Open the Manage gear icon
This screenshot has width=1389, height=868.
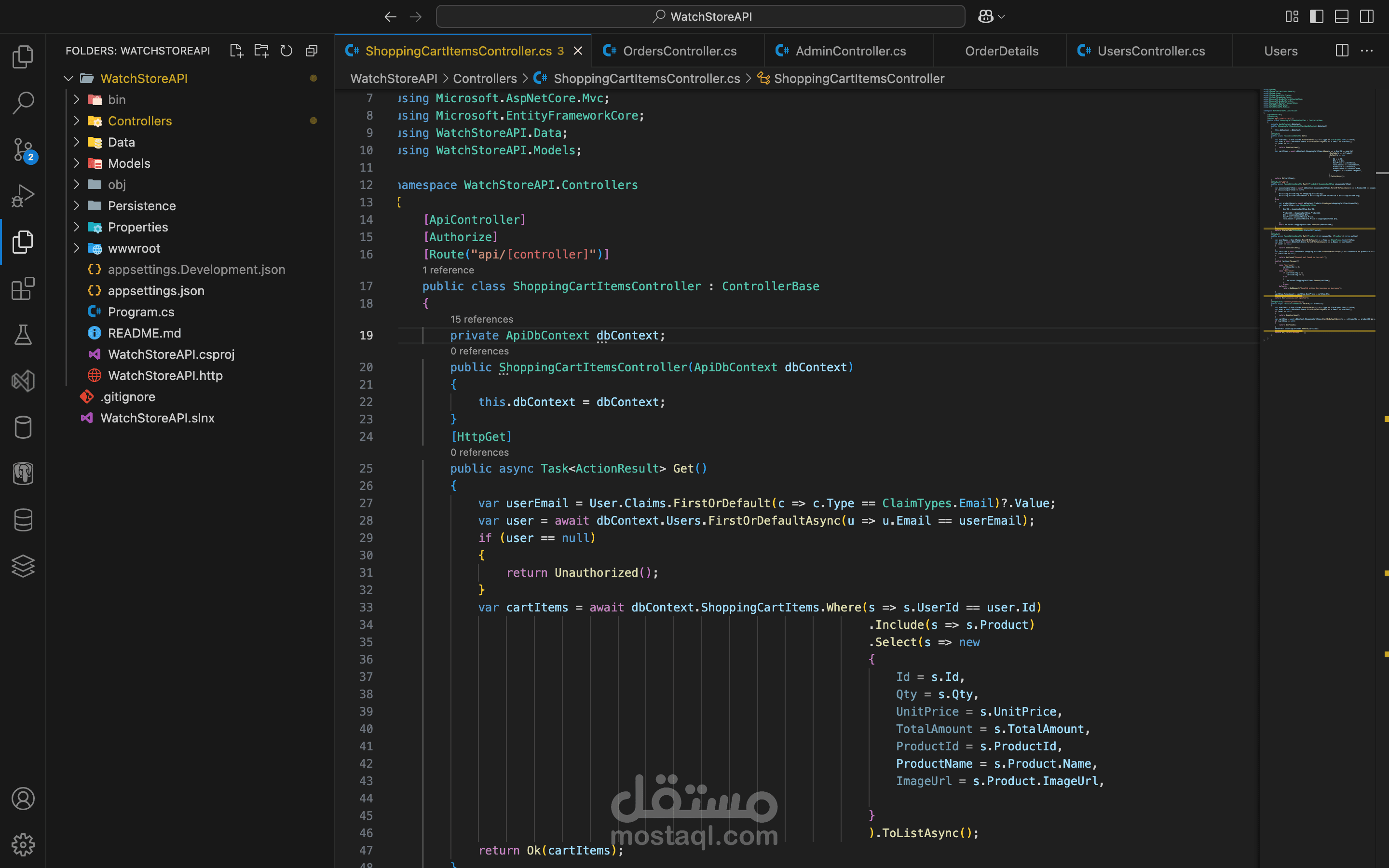(x=23, y=844)
